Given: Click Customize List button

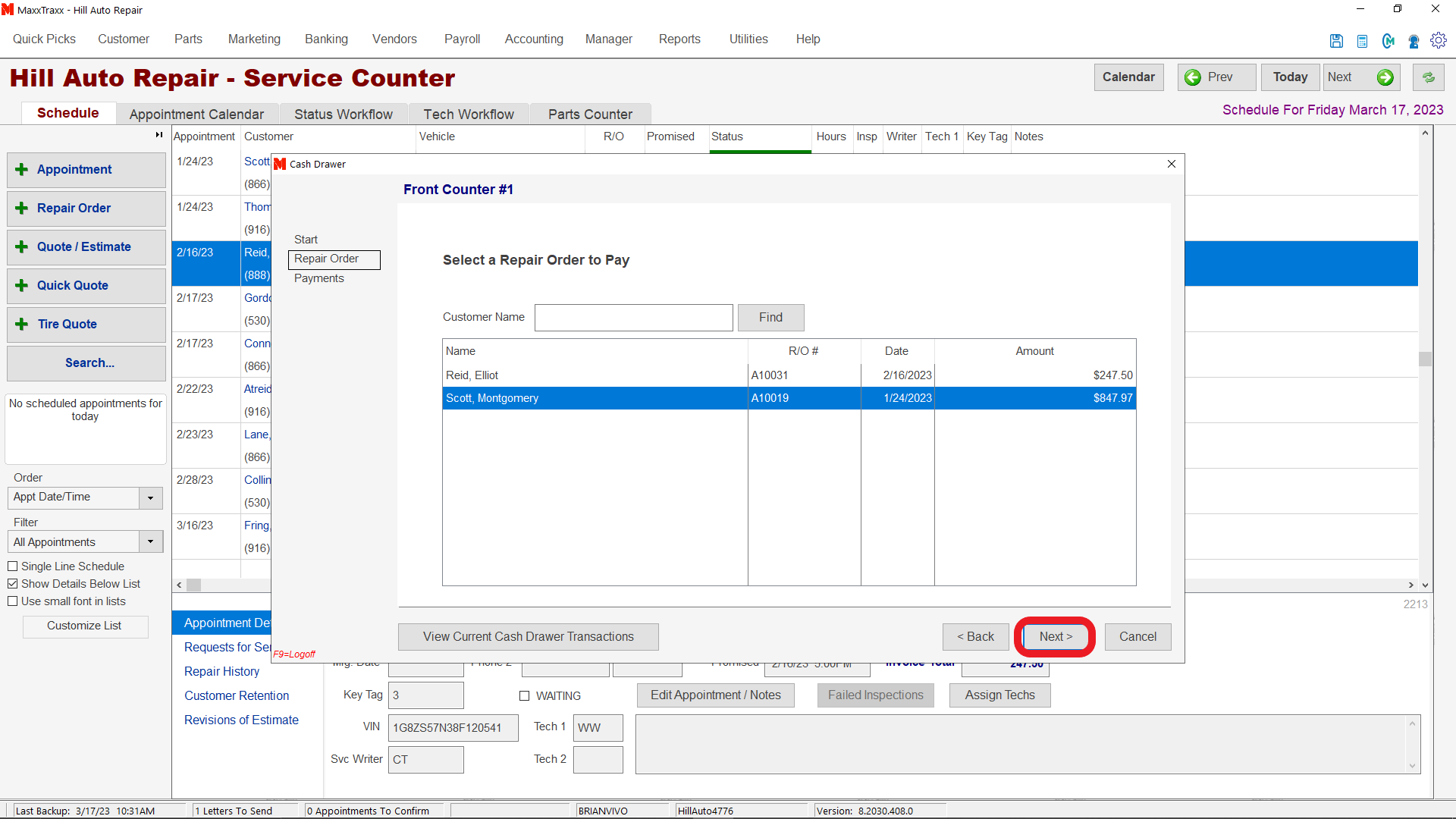Looking at the screenshot, I should 84,626.
